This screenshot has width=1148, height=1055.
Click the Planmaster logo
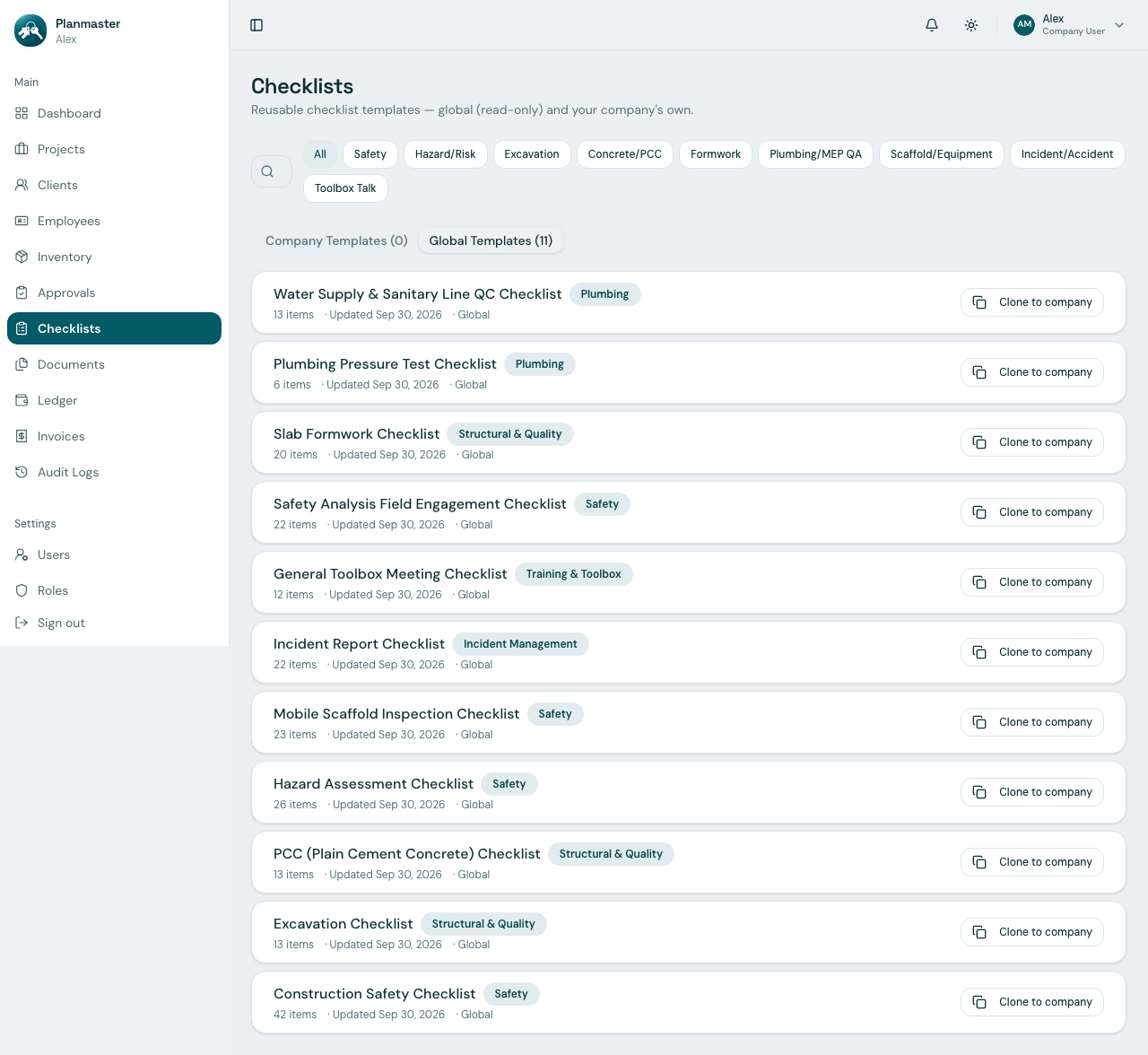(30, 31)
